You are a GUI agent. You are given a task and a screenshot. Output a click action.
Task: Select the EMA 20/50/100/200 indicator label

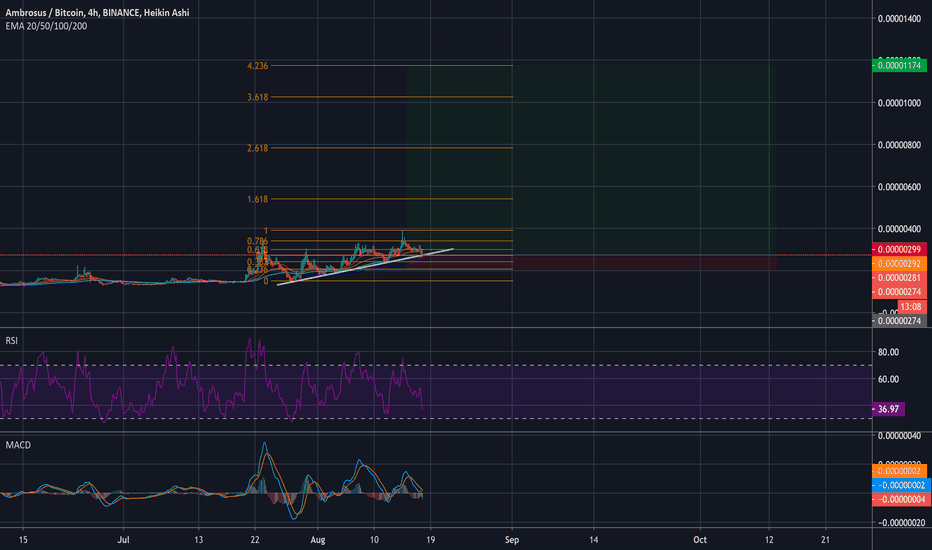tap(46, 26)
